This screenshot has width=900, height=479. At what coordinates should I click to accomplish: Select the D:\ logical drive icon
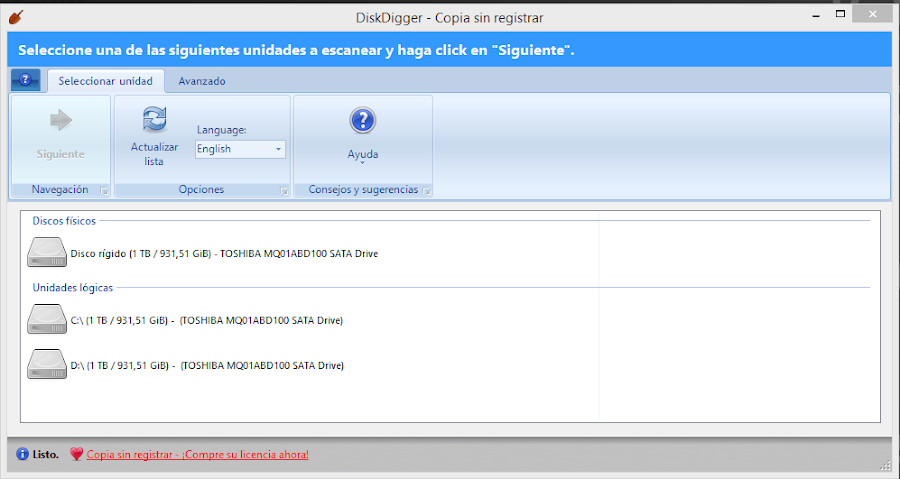47,364
